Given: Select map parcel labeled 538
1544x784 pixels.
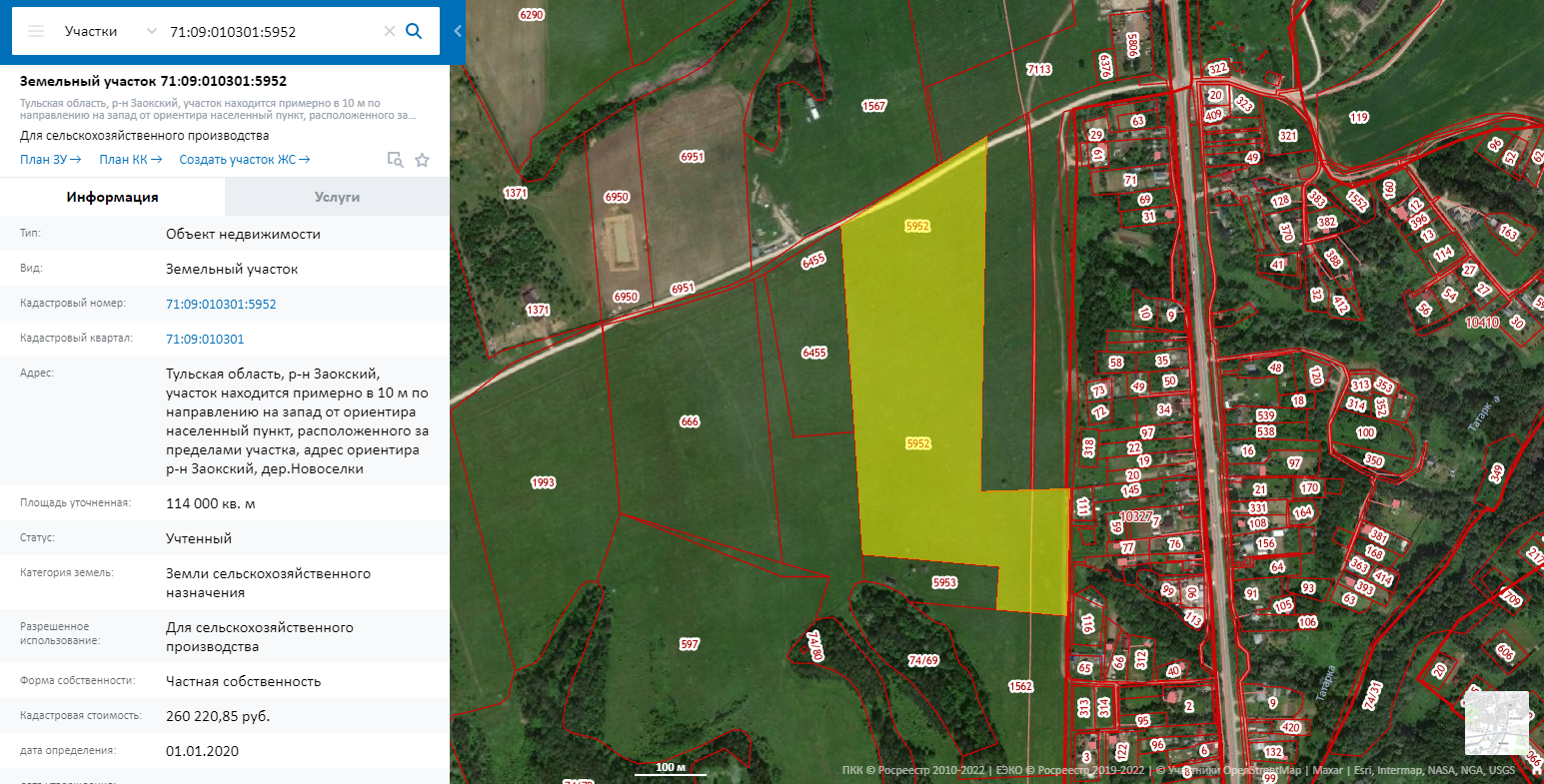Looking at the screenshot, I should 1266,431.
